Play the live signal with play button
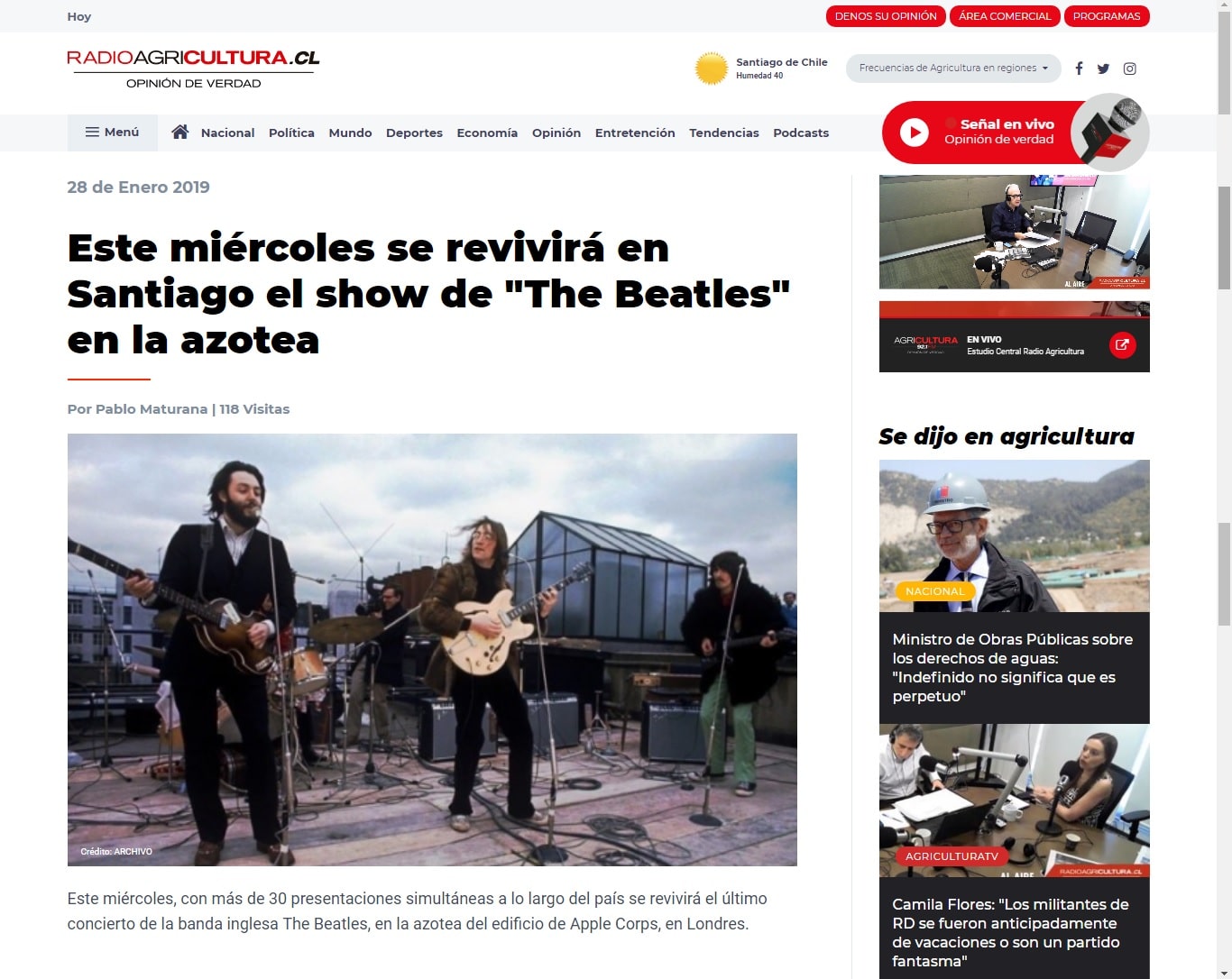Image resolution: width=1232 pixels, height=979 pixels. (x=914, y=133)
